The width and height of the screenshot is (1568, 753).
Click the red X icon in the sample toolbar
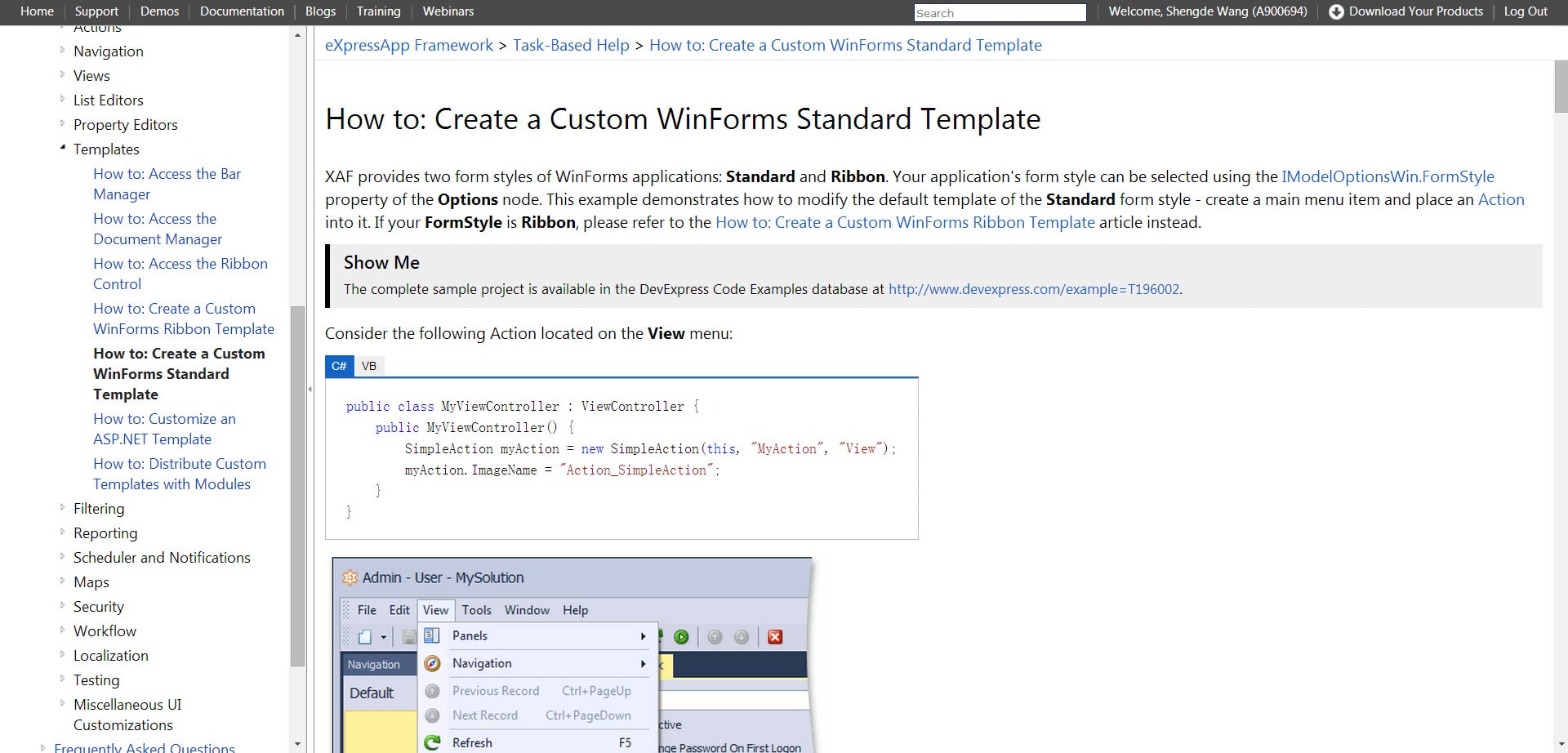pos(775,637)
